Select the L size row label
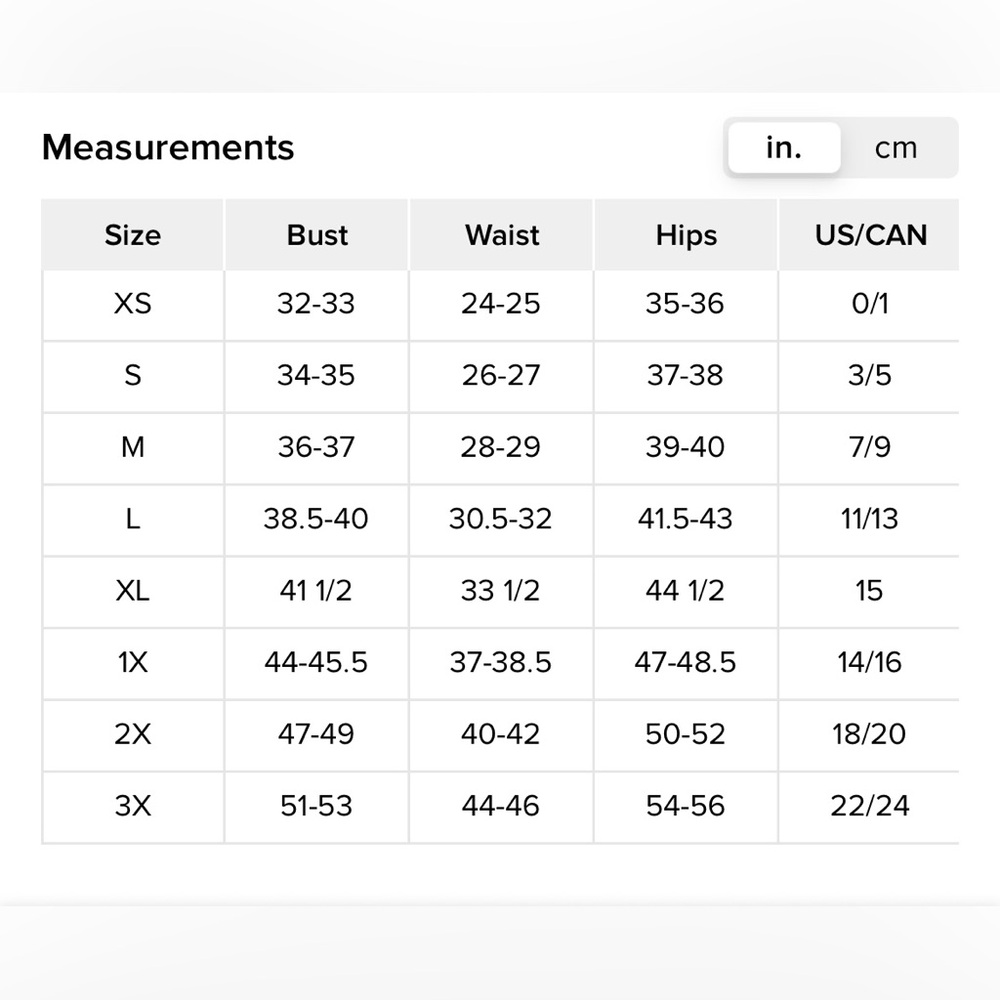 pos(133,518)
